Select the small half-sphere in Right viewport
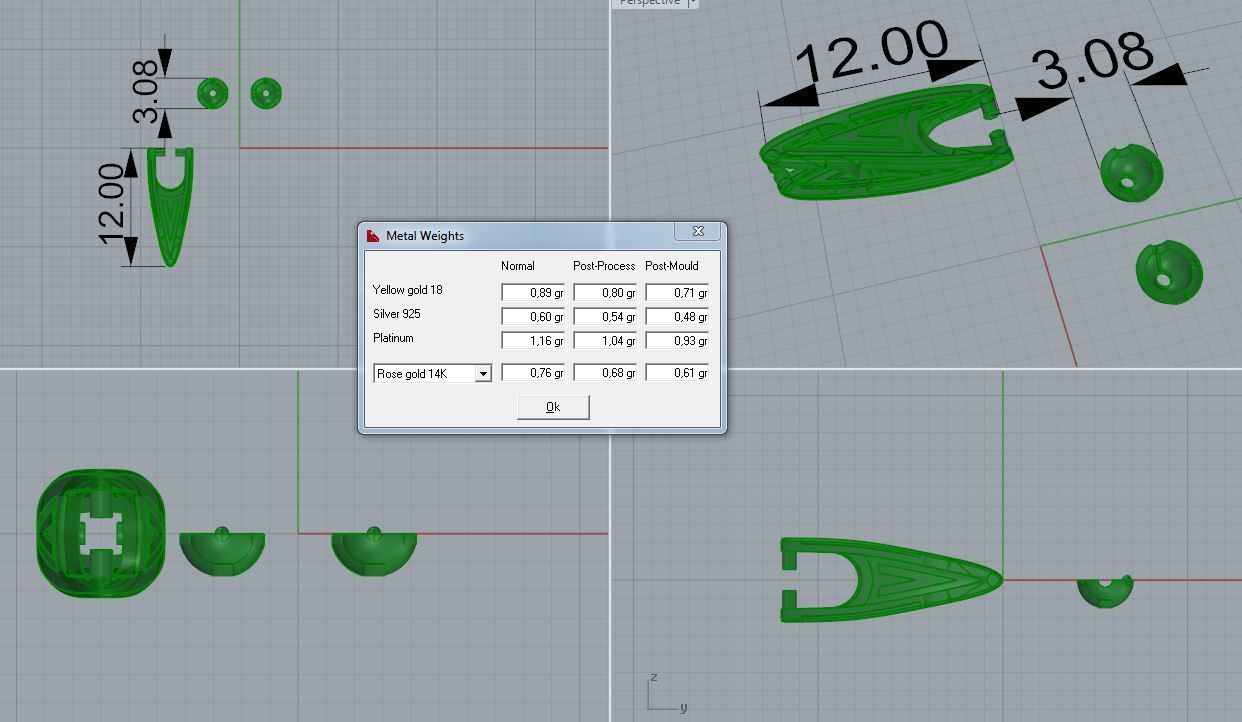This screenshot has width=1242, height=722. (x=1105, y=591)
